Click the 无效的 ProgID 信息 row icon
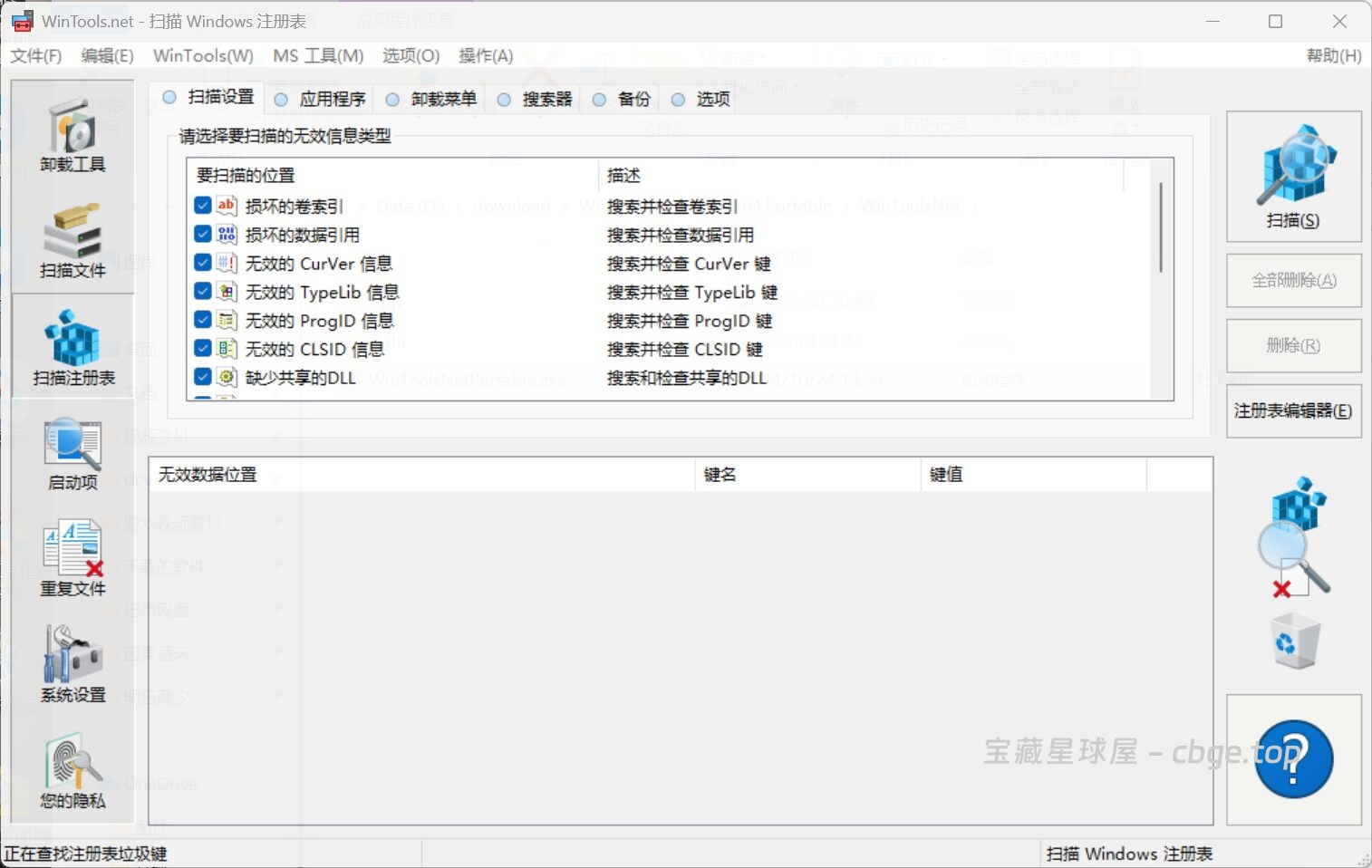 (x=227, y=320)
